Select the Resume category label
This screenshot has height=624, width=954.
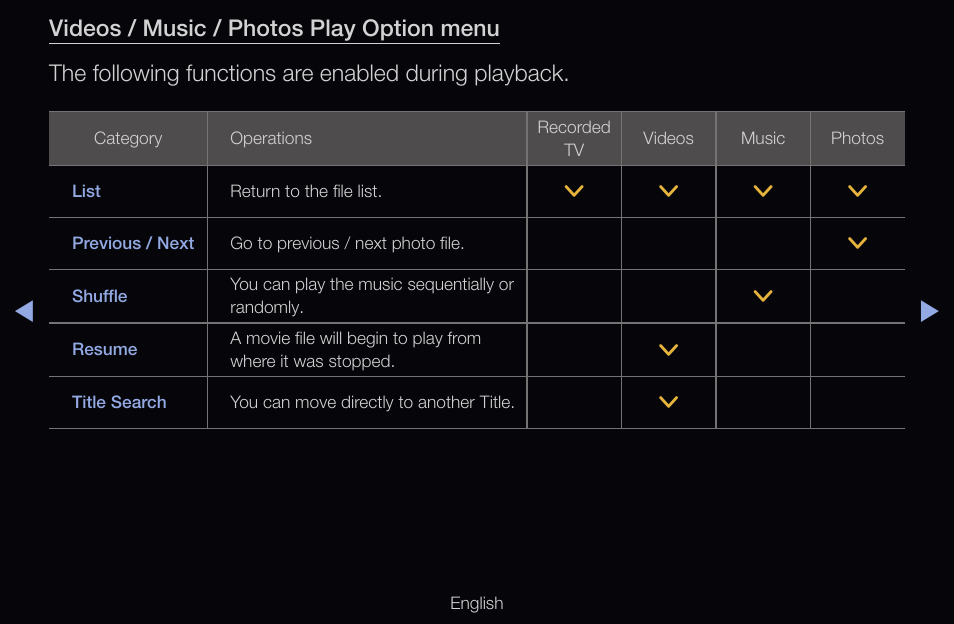(x=105, y=349)
